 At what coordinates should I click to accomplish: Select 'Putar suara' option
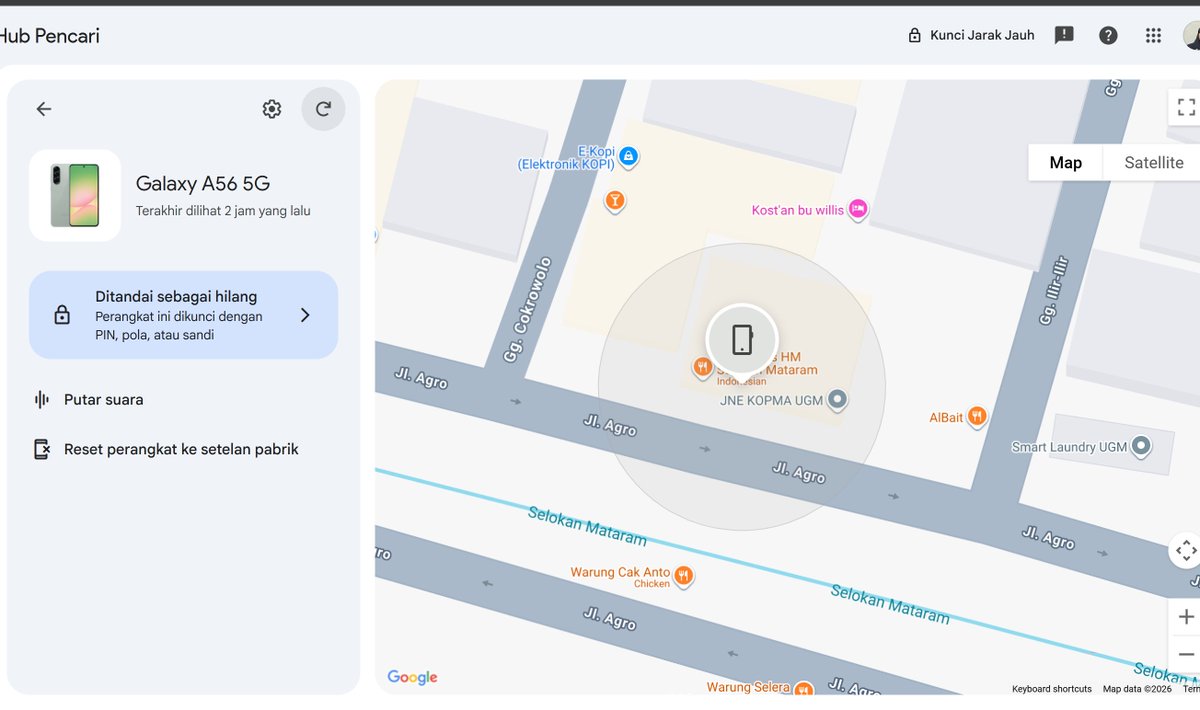click(x=104, y=399)
